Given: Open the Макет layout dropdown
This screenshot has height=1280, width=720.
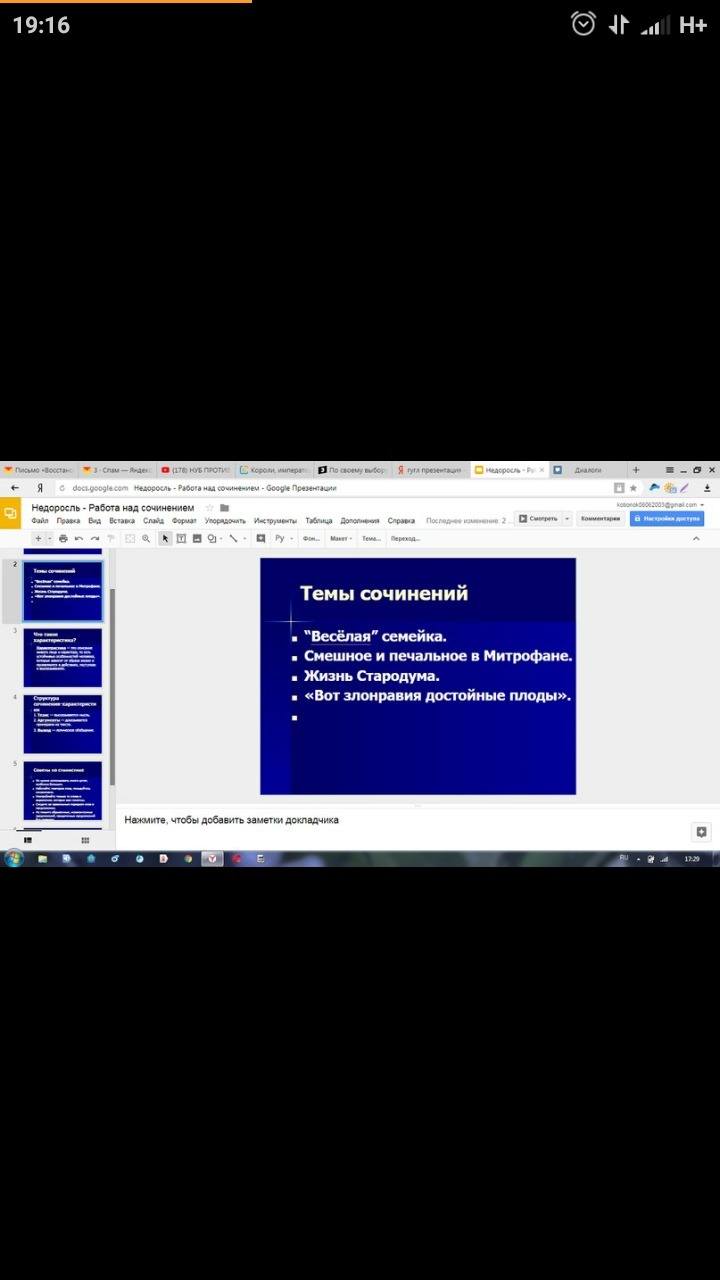Looking at the screenshot, I should pos(341,538).
